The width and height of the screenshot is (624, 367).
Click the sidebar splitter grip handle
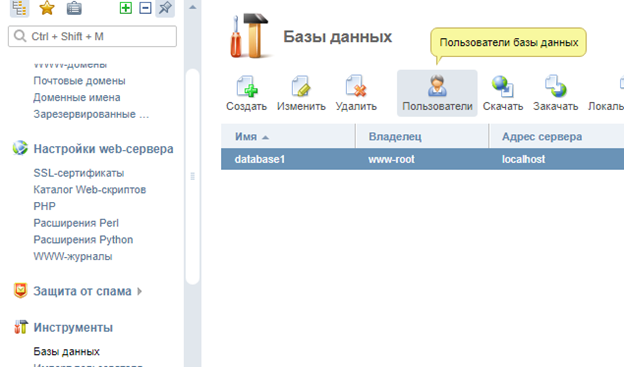pos(193,176)
